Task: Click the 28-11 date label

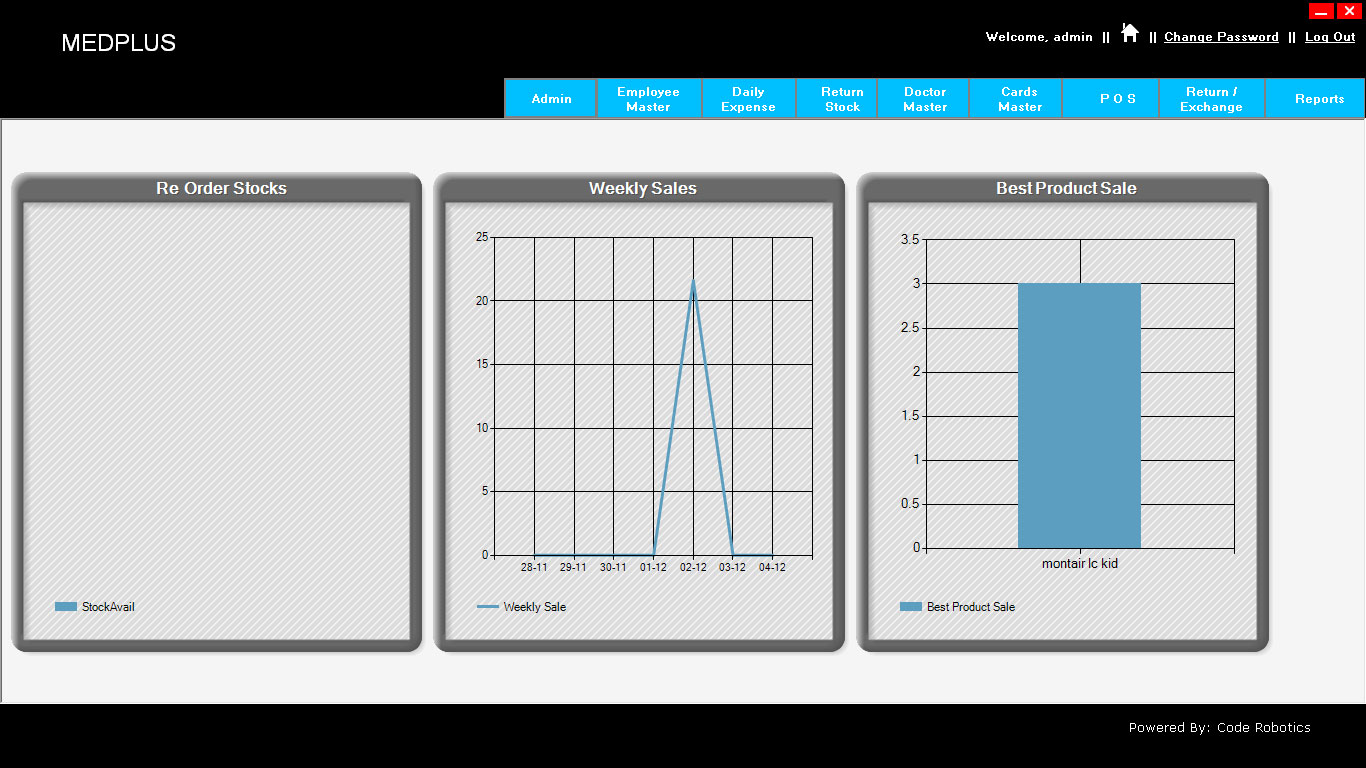Action: click(534, 568)
